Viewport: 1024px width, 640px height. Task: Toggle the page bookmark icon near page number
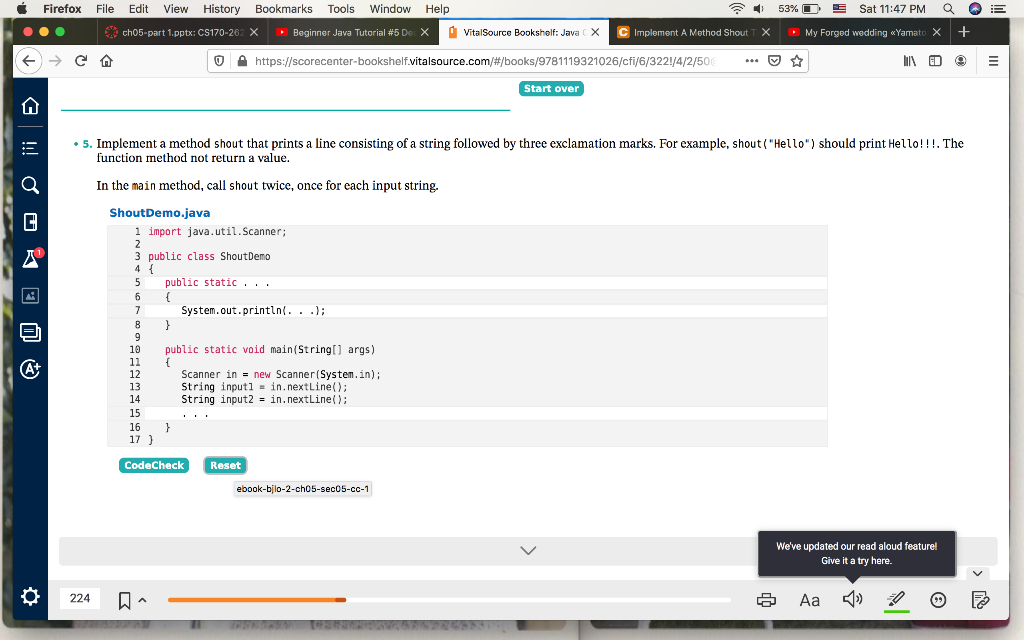pos(124,597)
